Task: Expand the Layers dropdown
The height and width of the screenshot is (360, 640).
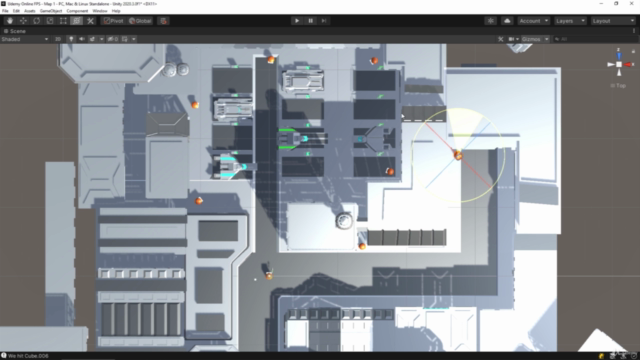Action: (x=570, y=21)
